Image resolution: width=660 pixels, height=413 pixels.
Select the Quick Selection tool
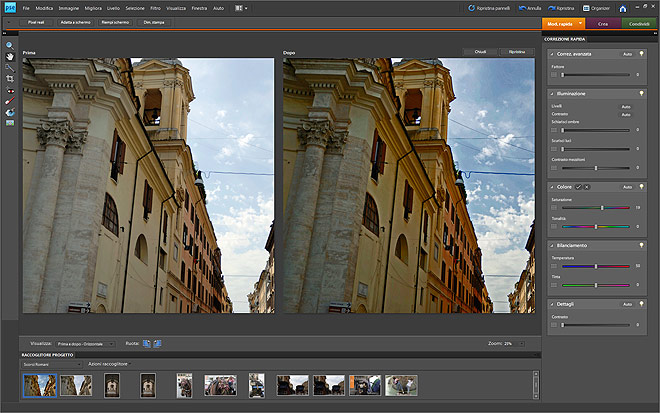point(10,67)
